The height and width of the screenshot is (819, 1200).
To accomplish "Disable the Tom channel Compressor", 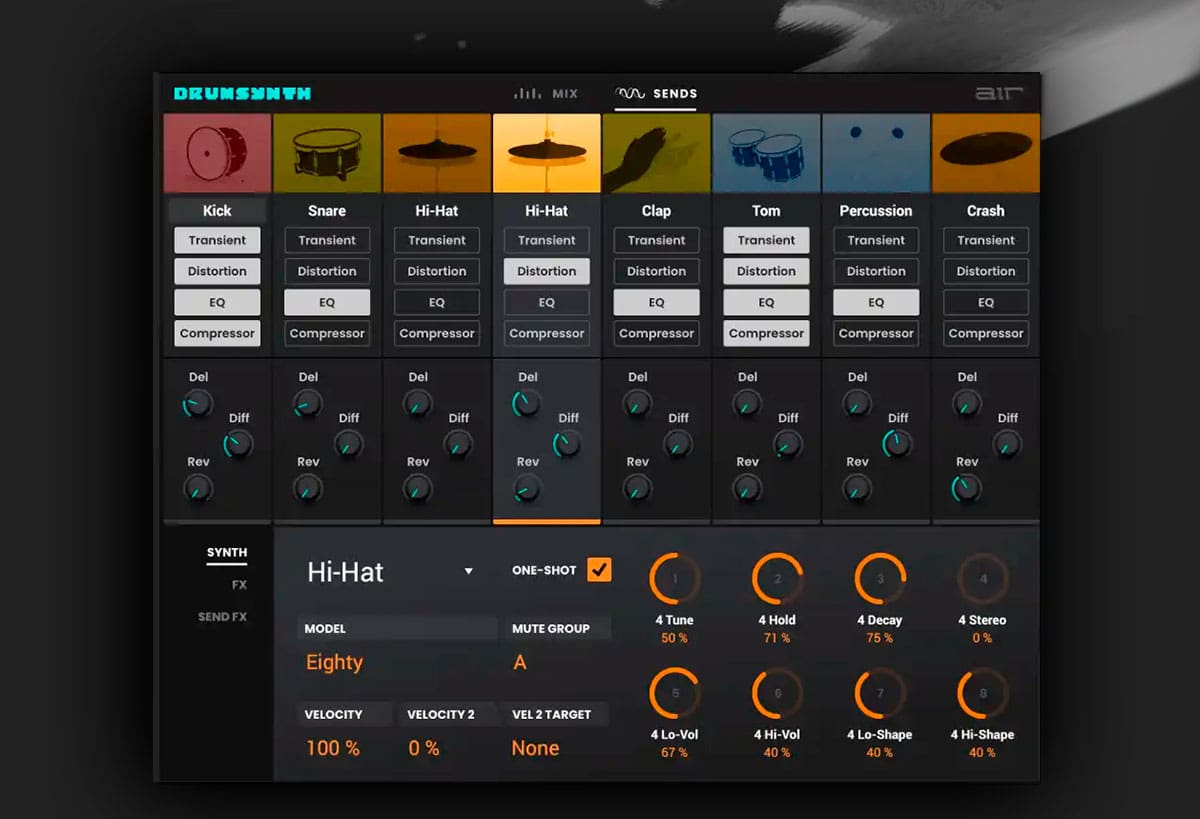I will pyautogui.click(x=767, y=333).
